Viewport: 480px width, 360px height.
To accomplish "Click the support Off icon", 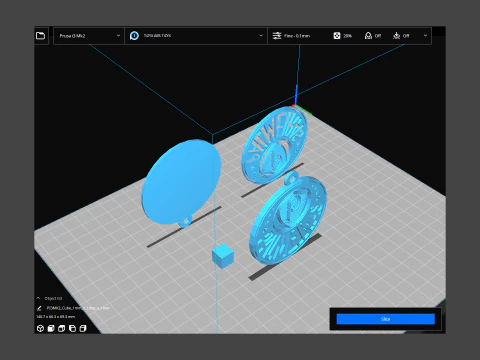I will click(368, 36).
